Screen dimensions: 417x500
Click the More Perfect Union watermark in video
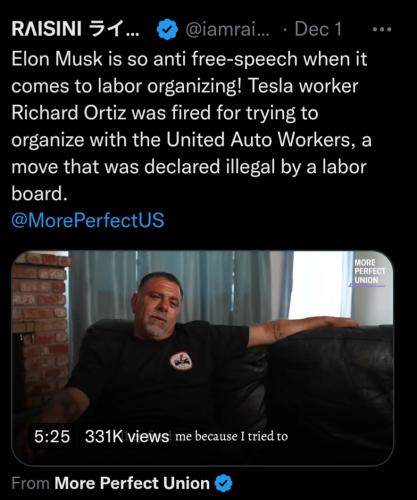(369, 272)
